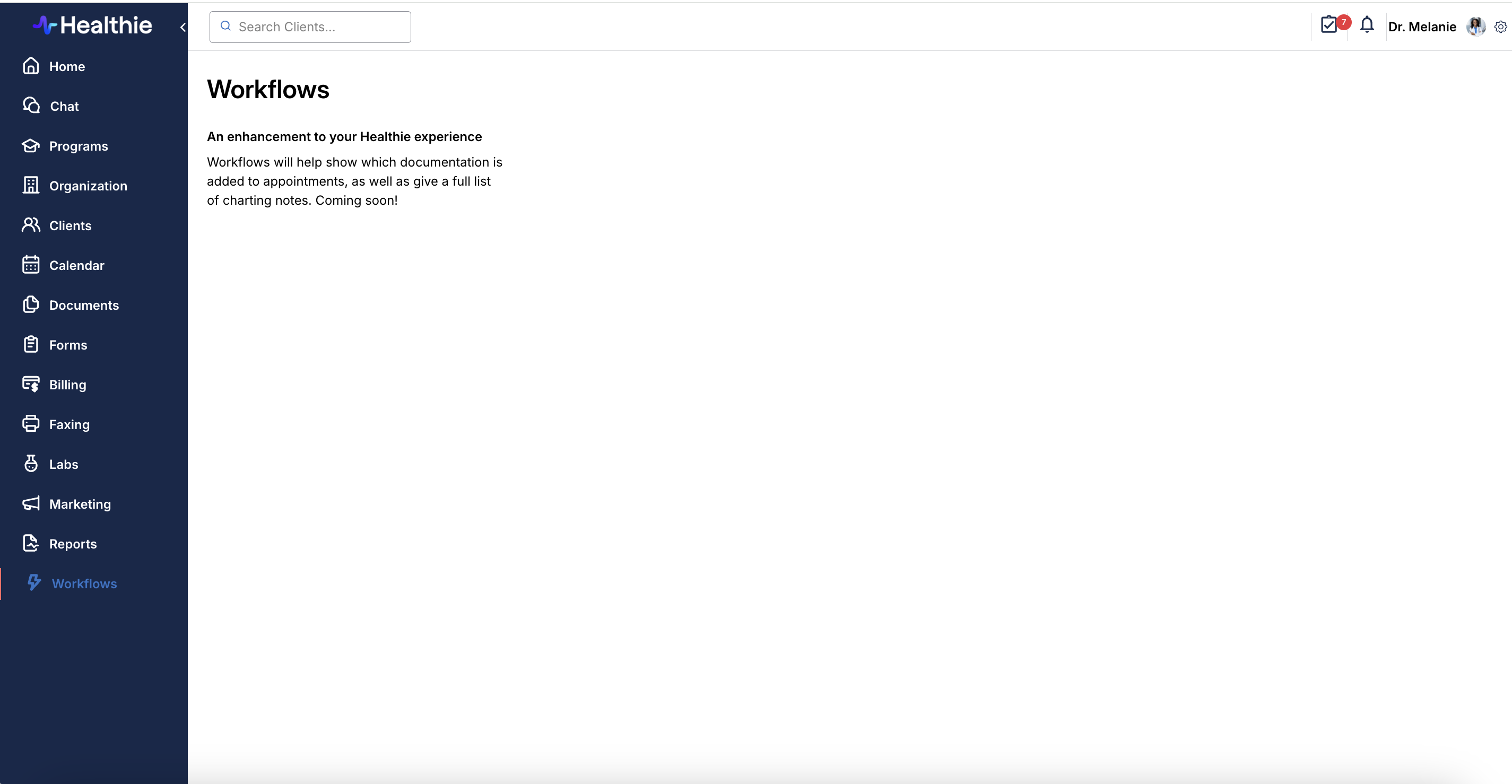The height and width of the screenshot is (784, 1512).
Task: Open notifications bell icon
Action: [1367, 25]
